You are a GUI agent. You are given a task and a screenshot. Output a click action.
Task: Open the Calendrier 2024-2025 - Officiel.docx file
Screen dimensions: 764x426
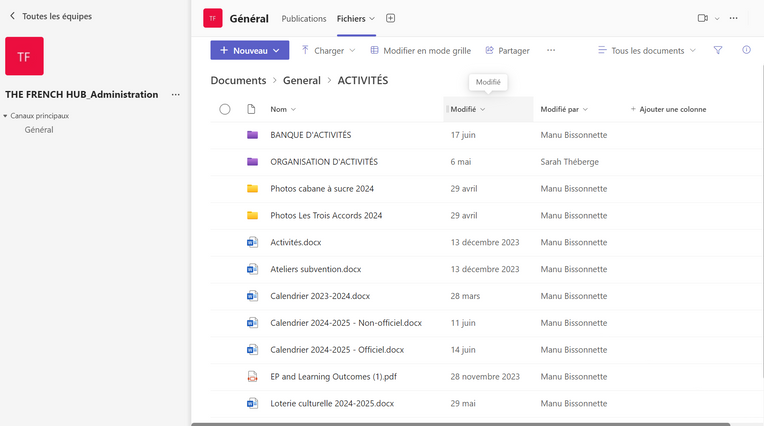point(337,350)
